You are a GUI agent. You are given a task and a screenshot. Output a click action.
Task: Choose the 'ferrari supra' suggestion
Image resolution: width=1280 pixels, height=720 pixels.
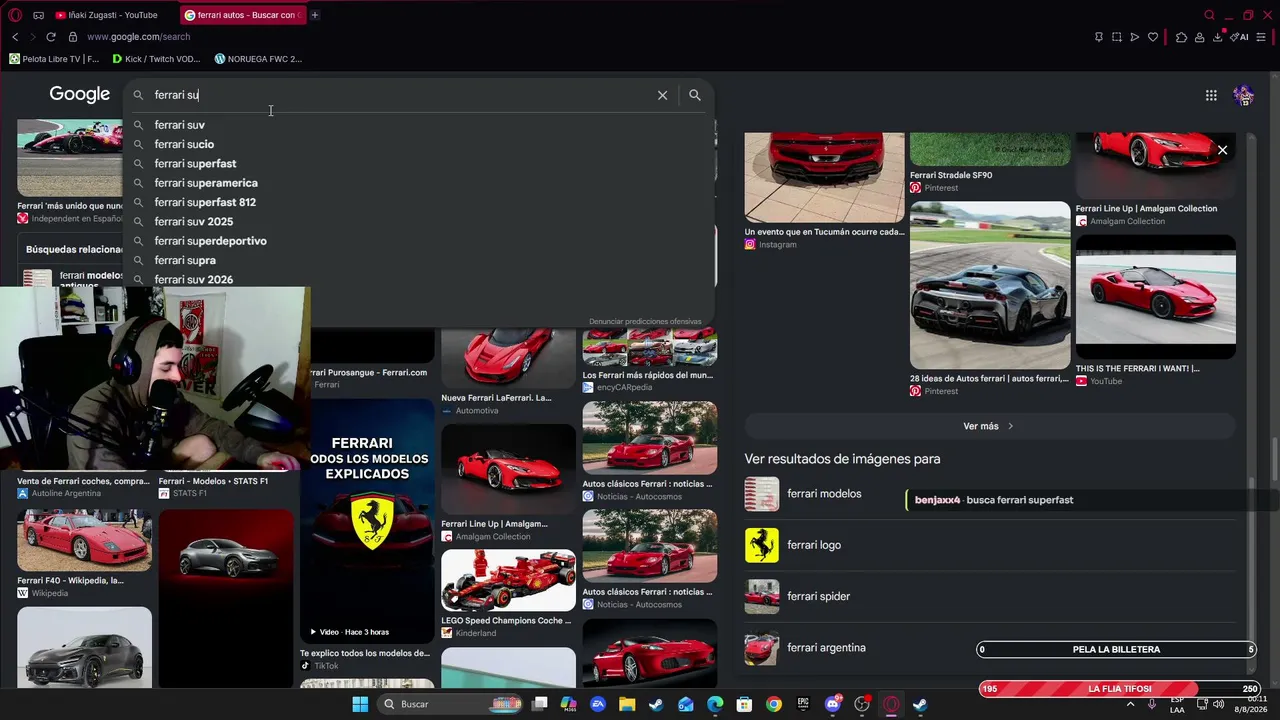418,260
